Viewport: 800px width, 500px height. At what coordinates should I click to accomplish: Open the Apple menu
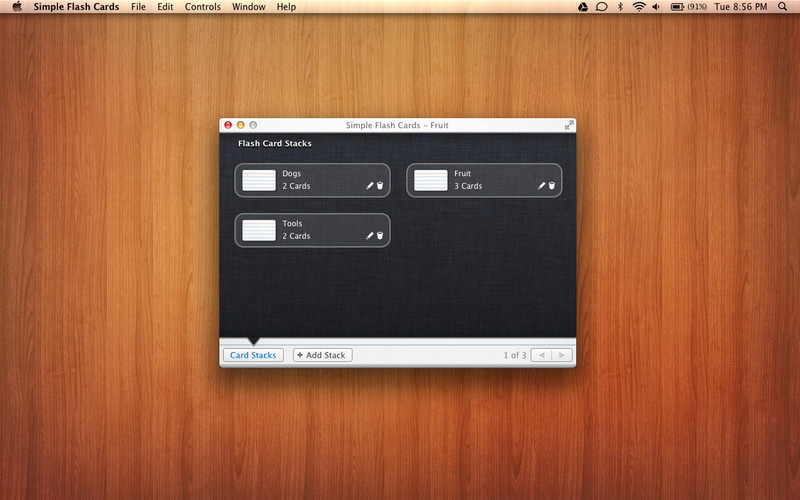pos(17,7)
